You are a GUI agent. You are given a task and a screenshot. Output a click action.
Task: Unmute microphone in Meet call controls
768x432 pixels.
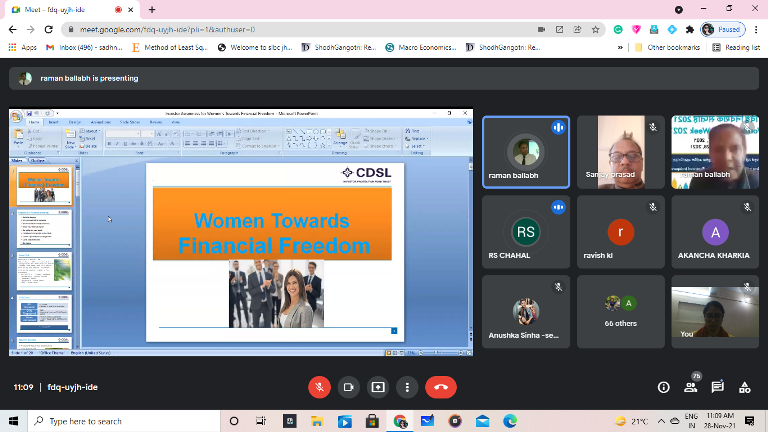coord(319,387)
